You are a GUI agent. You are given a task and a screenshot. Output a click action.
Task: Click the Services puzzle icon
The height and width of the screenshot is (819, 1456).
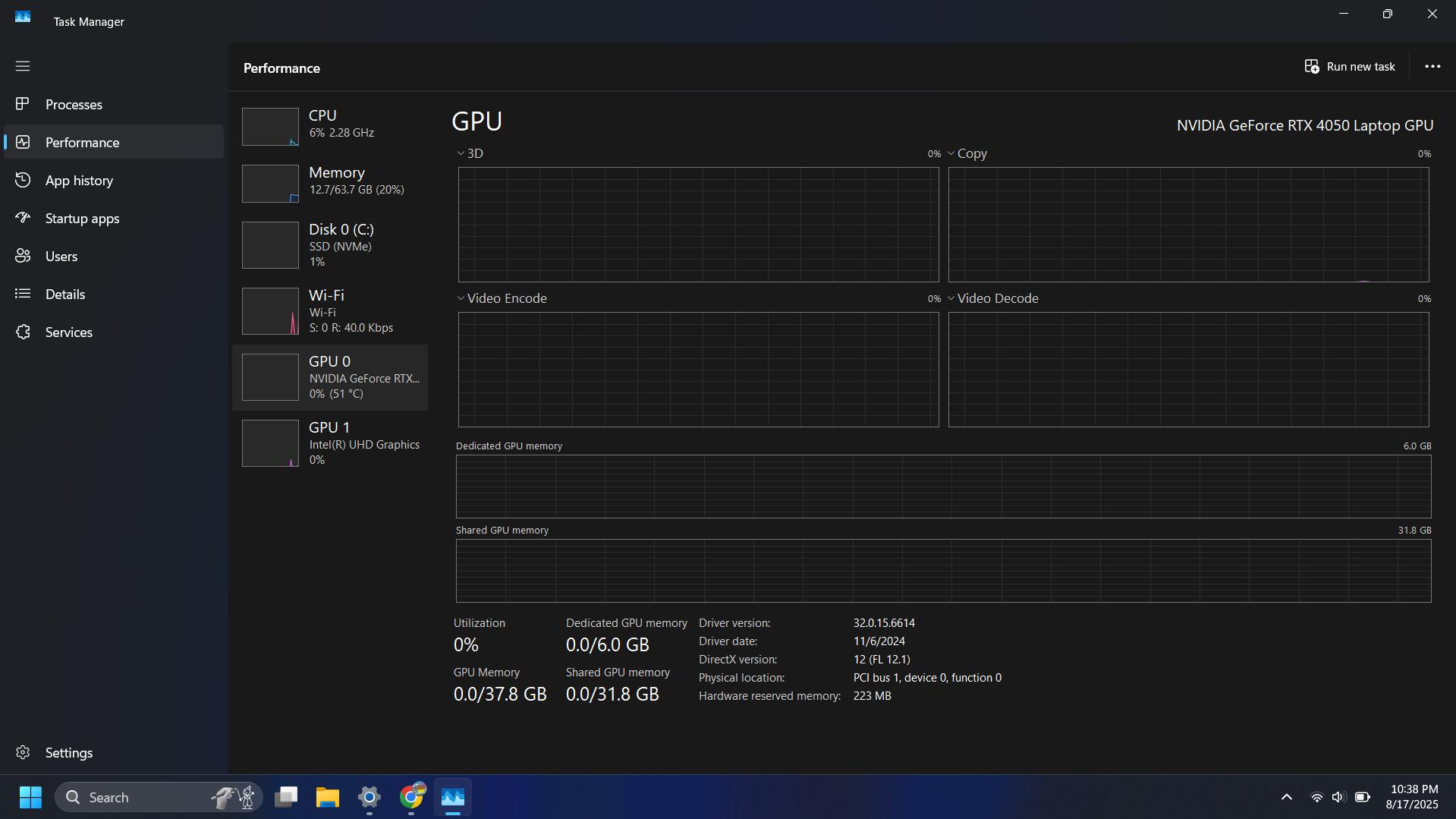pyautogui.click(x=23, y=332)
